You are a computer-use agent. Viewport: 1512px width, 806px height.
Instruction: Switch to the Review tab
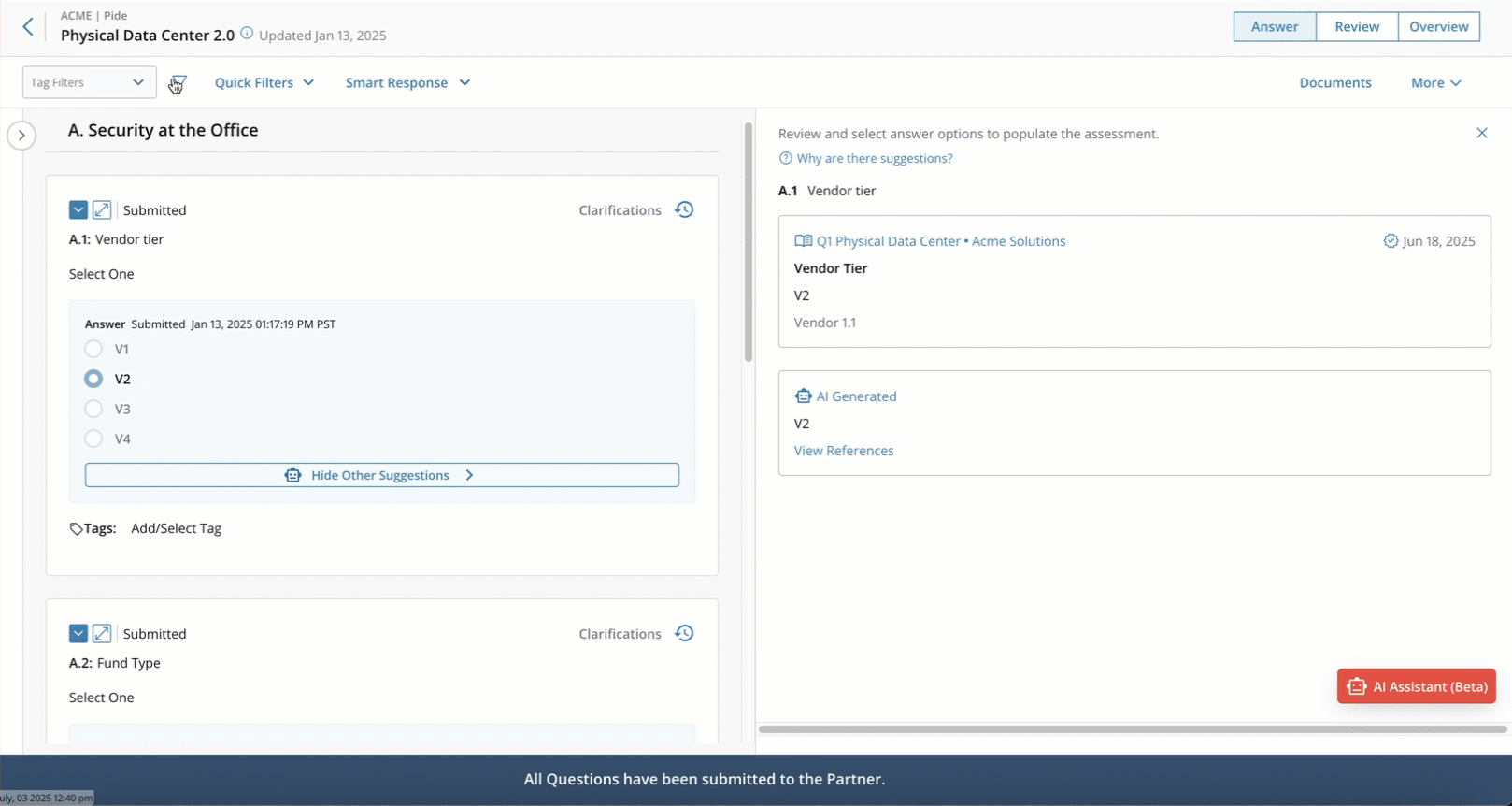1356,26
